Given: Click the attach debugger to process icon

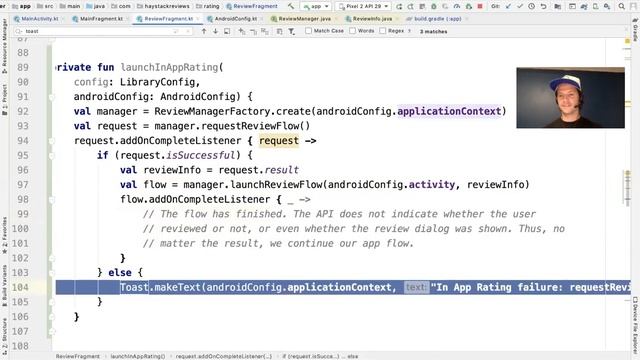Looking at the screenshot, I should click(x=469, y=6).
